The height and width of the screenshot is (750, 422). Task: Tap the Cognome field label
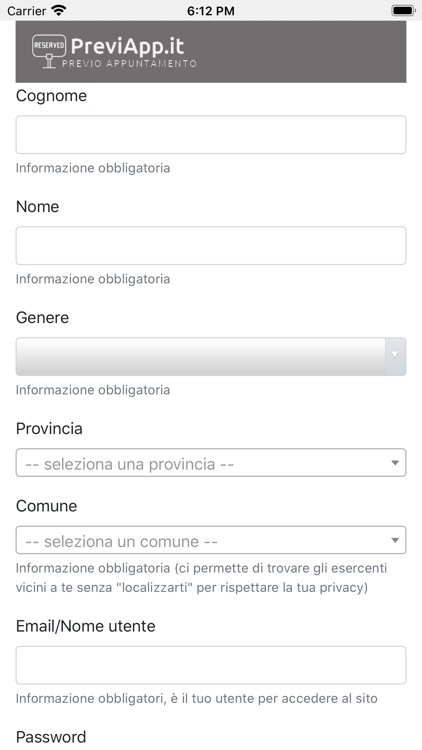click(x=51, y=96)
